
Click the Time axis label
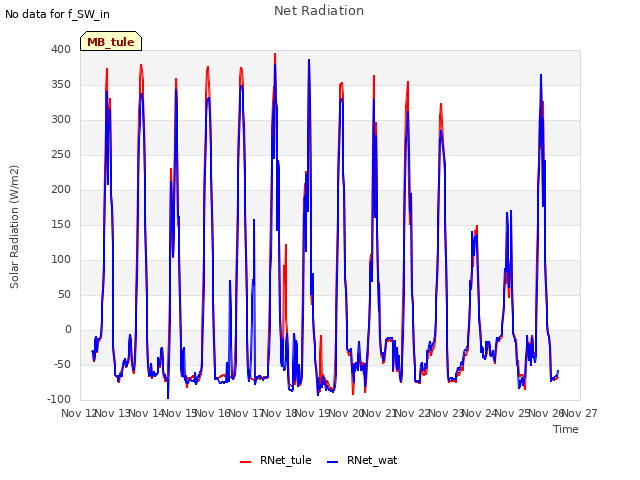coord(566,429)
